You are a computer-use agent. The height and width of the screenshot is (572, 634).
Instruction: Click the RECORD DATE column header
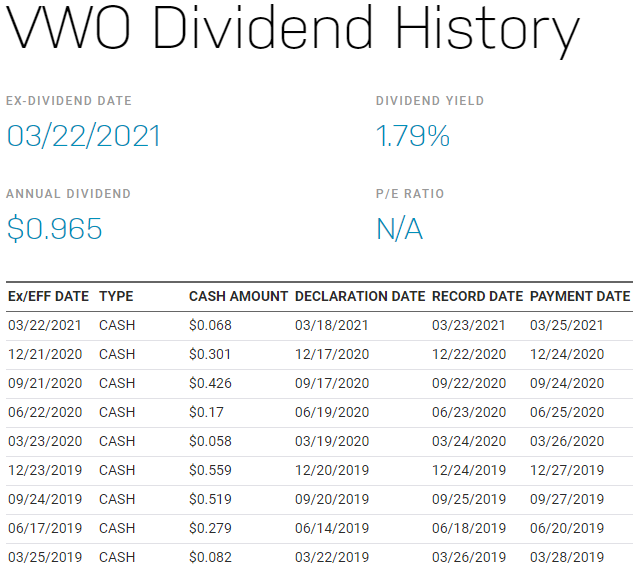478,296
